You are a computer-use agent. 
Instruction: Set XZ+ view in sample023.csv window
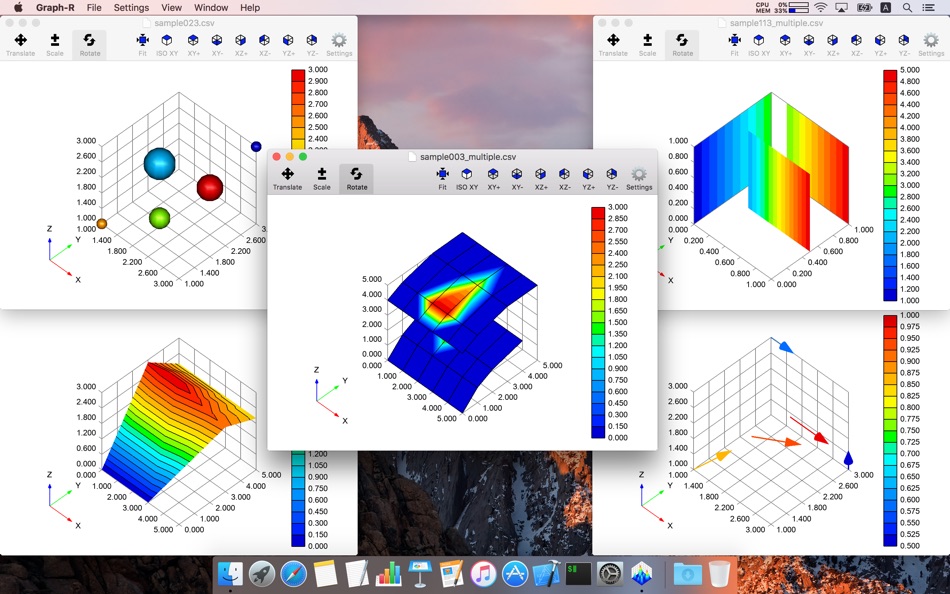coord(241,45)
